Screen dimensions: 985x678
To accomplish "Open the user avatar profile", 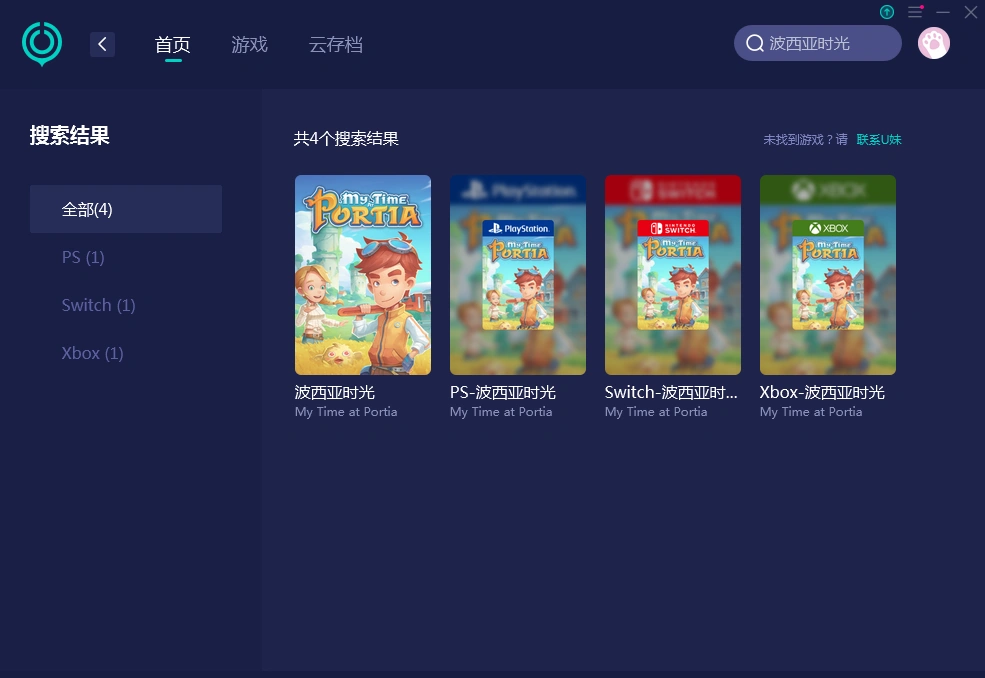I will pos(933,43).
